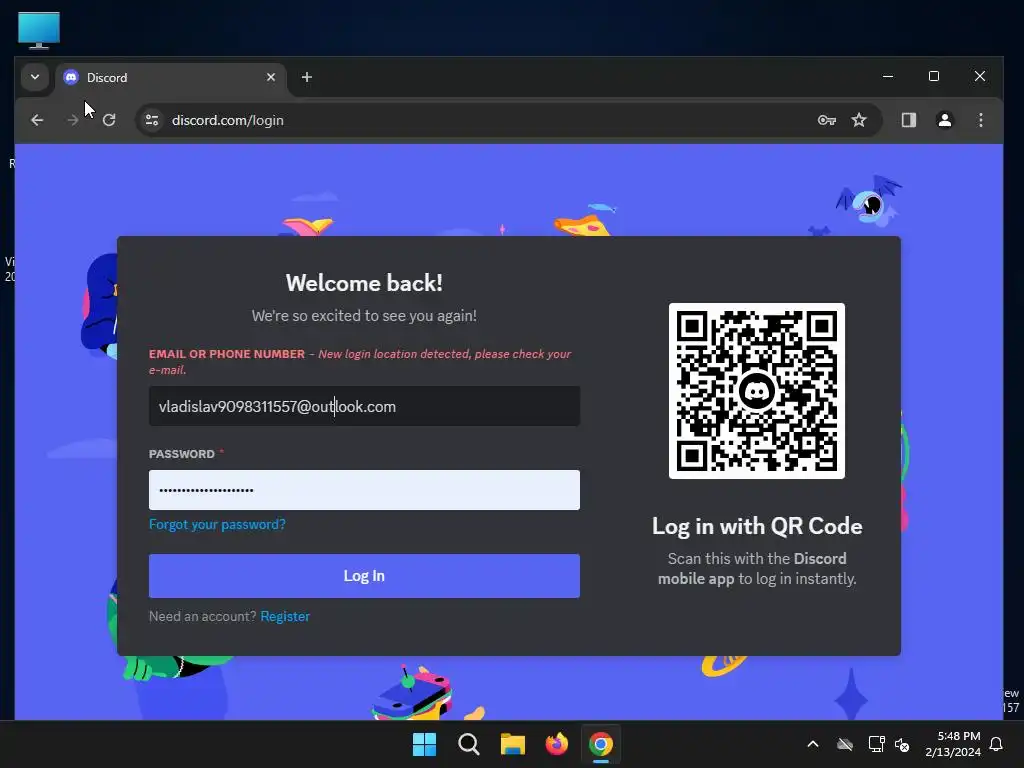Open a new browser tab
This screenshot has width=1024, height=768.
(306, 77)
